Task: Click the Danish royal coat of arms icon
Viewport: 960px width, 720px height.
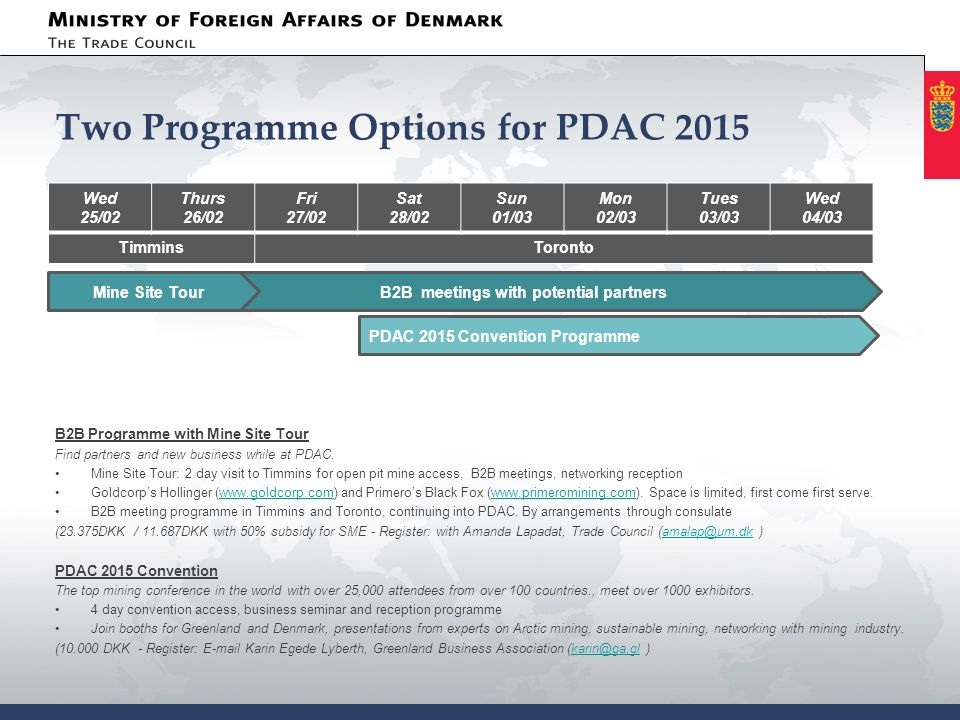Action: [942, 106]
